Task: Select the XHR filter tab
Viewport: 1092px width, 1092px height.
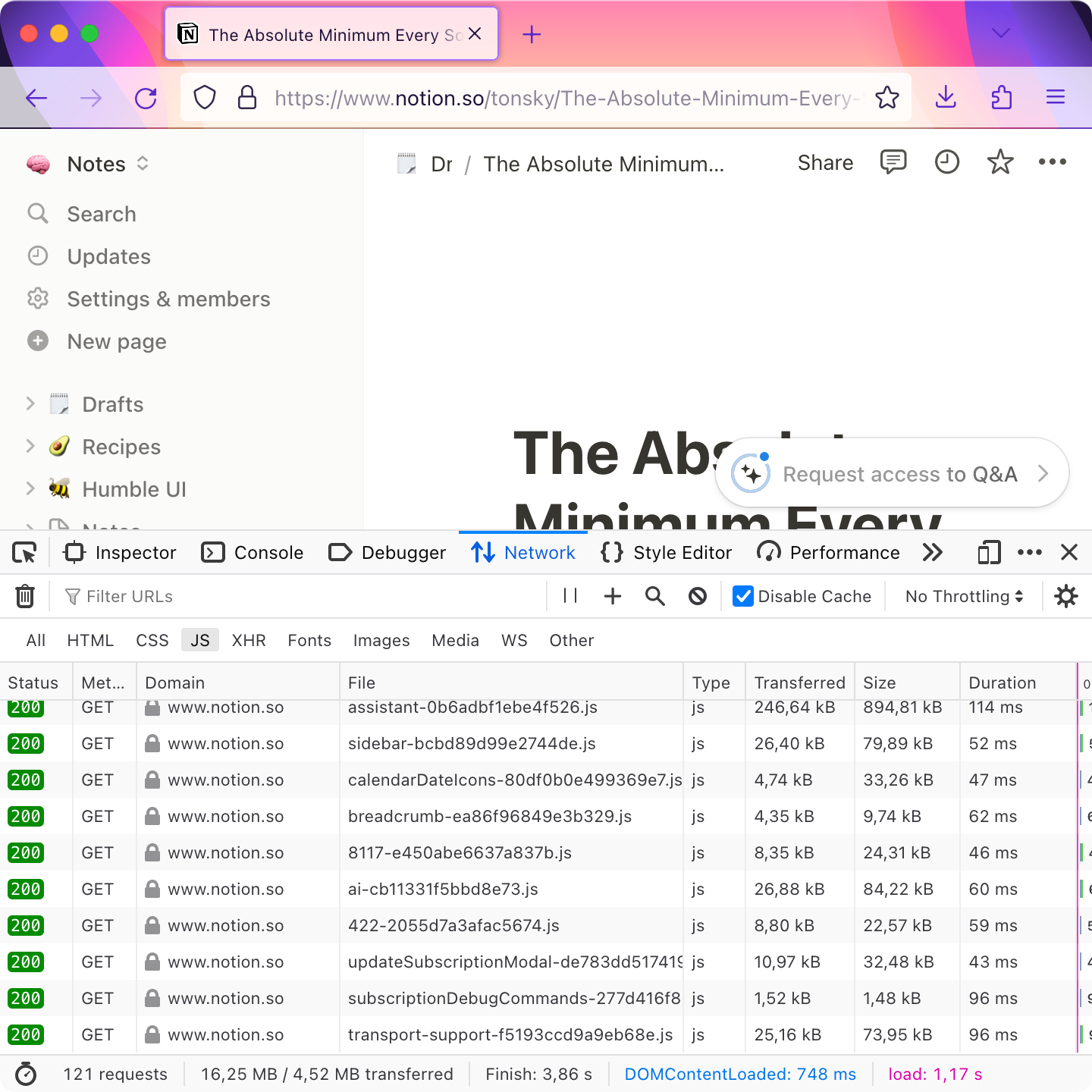Action: click(x=249, y=641)
